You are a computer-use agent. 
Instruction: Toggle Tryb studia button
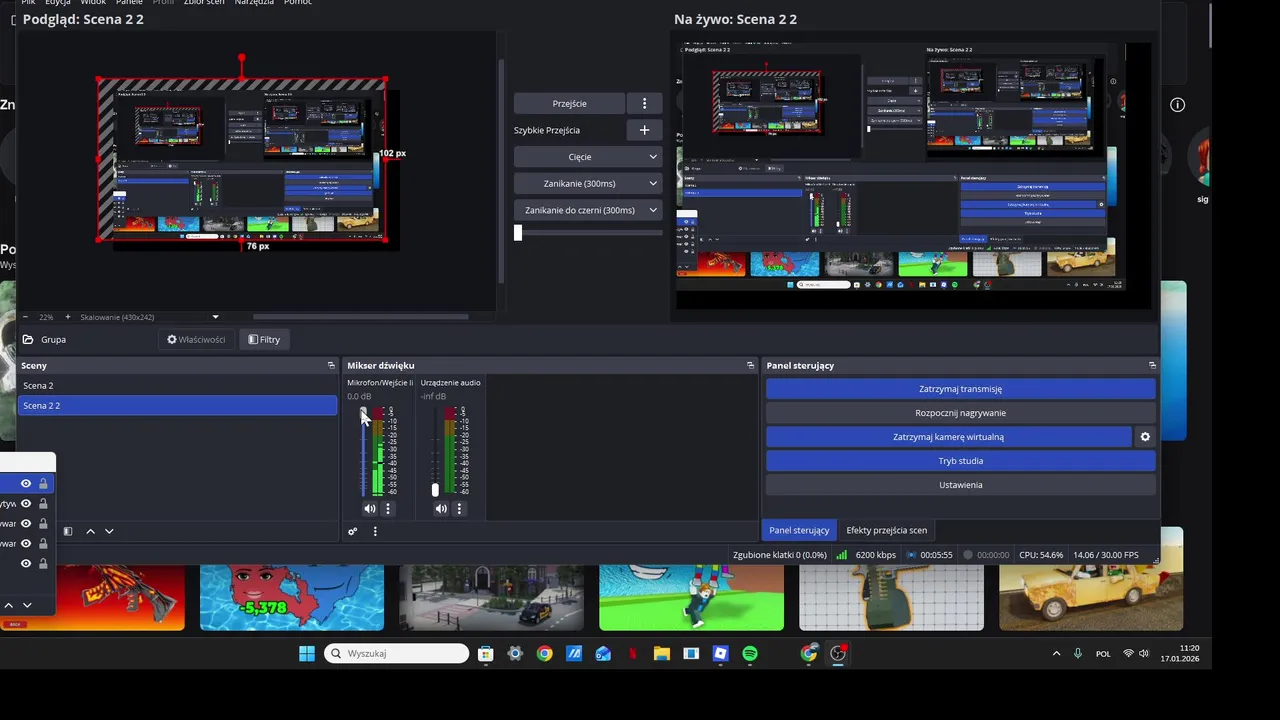(960, 461)
